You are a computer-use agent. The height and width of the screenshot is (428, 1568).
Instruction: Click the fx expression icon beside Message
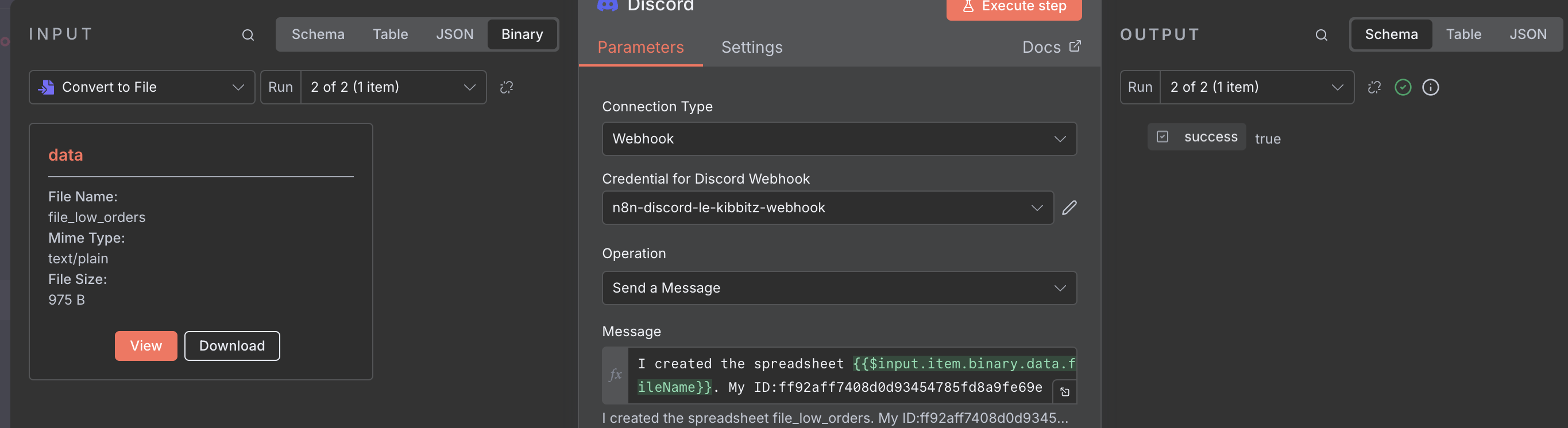pos(615,375)
